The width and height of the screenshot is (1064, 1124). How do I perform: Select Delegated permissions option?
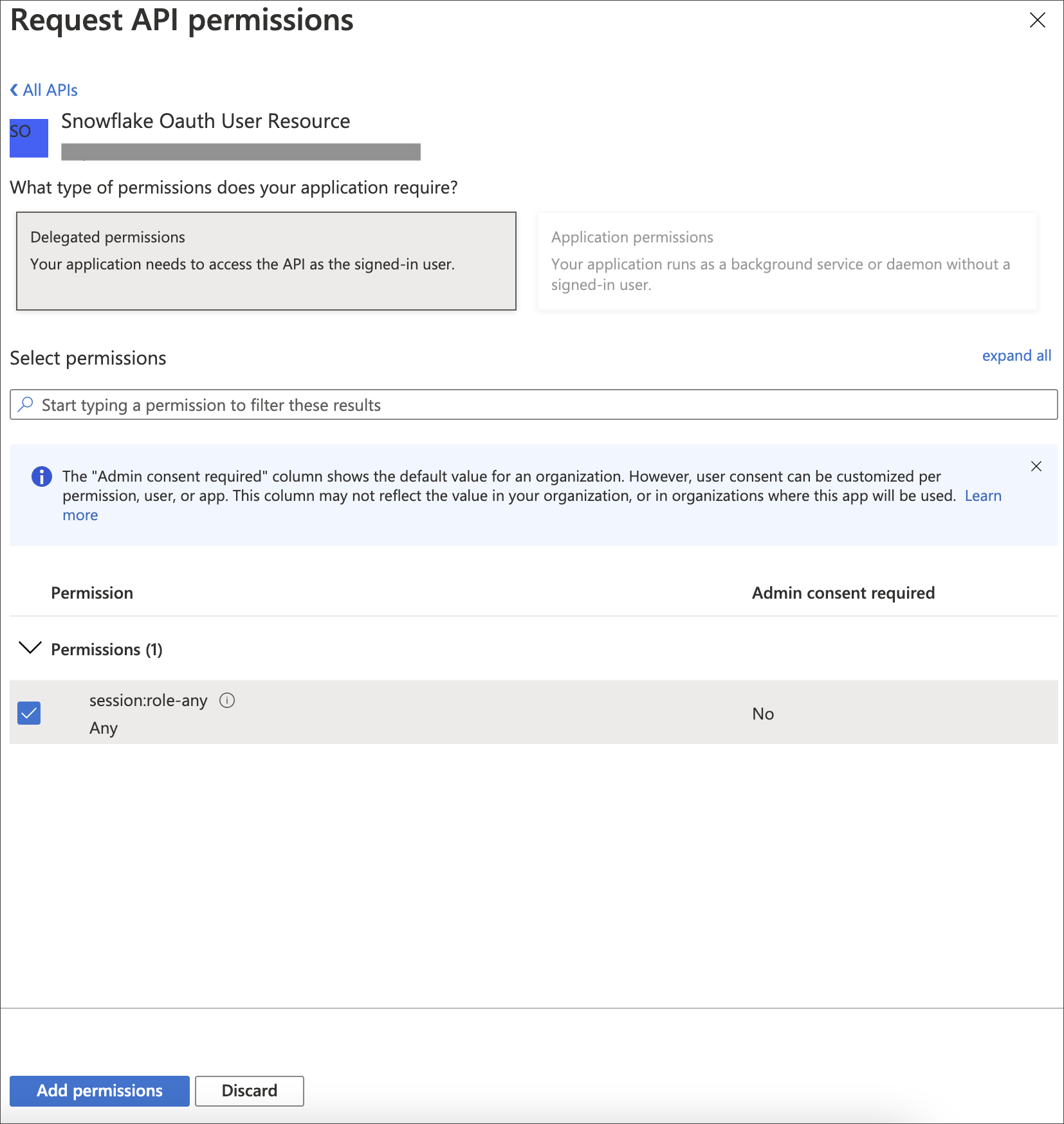click(x=266, y=261)
